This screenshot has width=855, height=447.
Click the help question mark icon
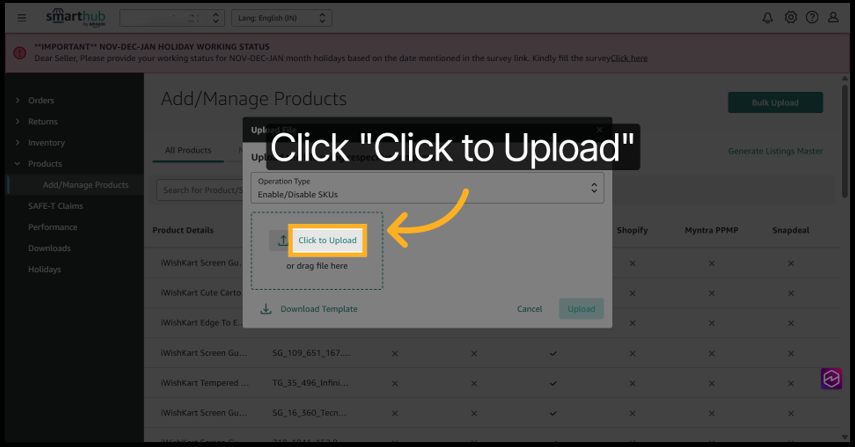(812, 18)
